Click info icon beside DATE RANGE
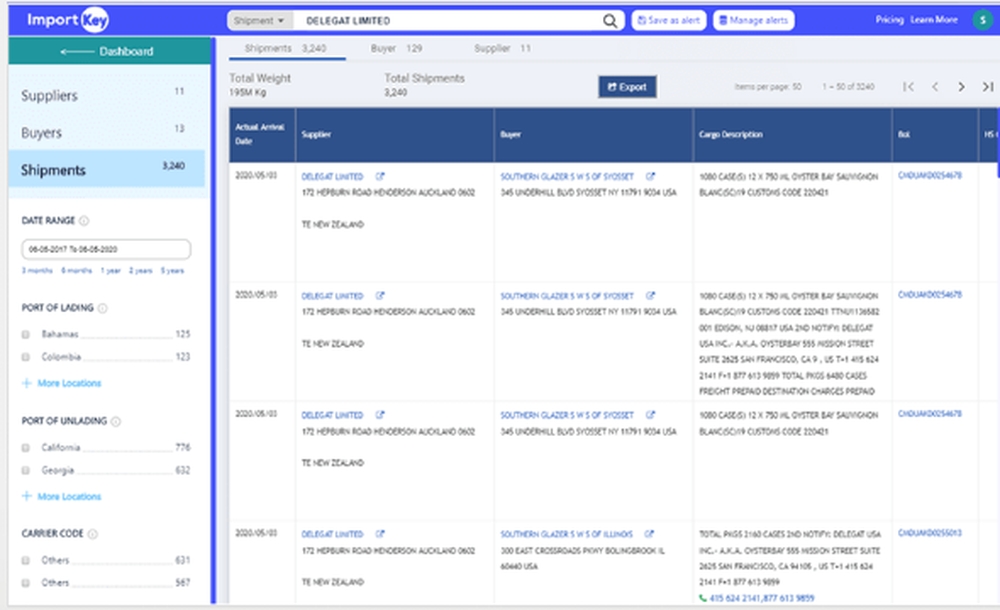Screen dimensions: 1000x610 pos(84,221)
